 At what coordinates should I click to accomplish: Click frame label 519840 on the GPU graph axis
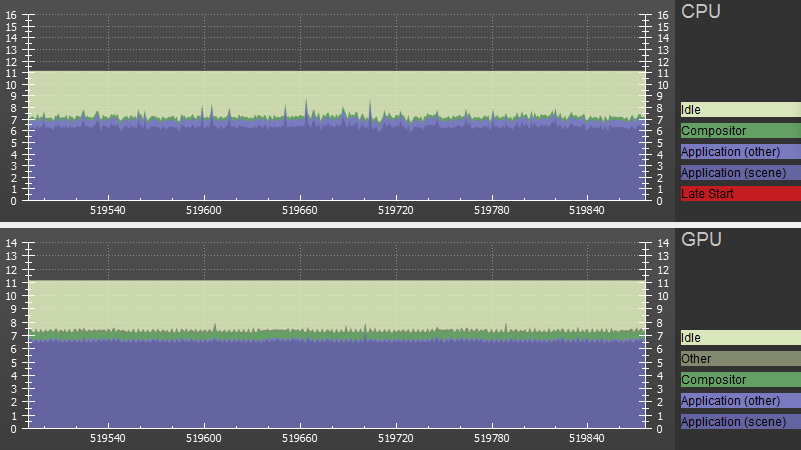[x=590, y=439]
